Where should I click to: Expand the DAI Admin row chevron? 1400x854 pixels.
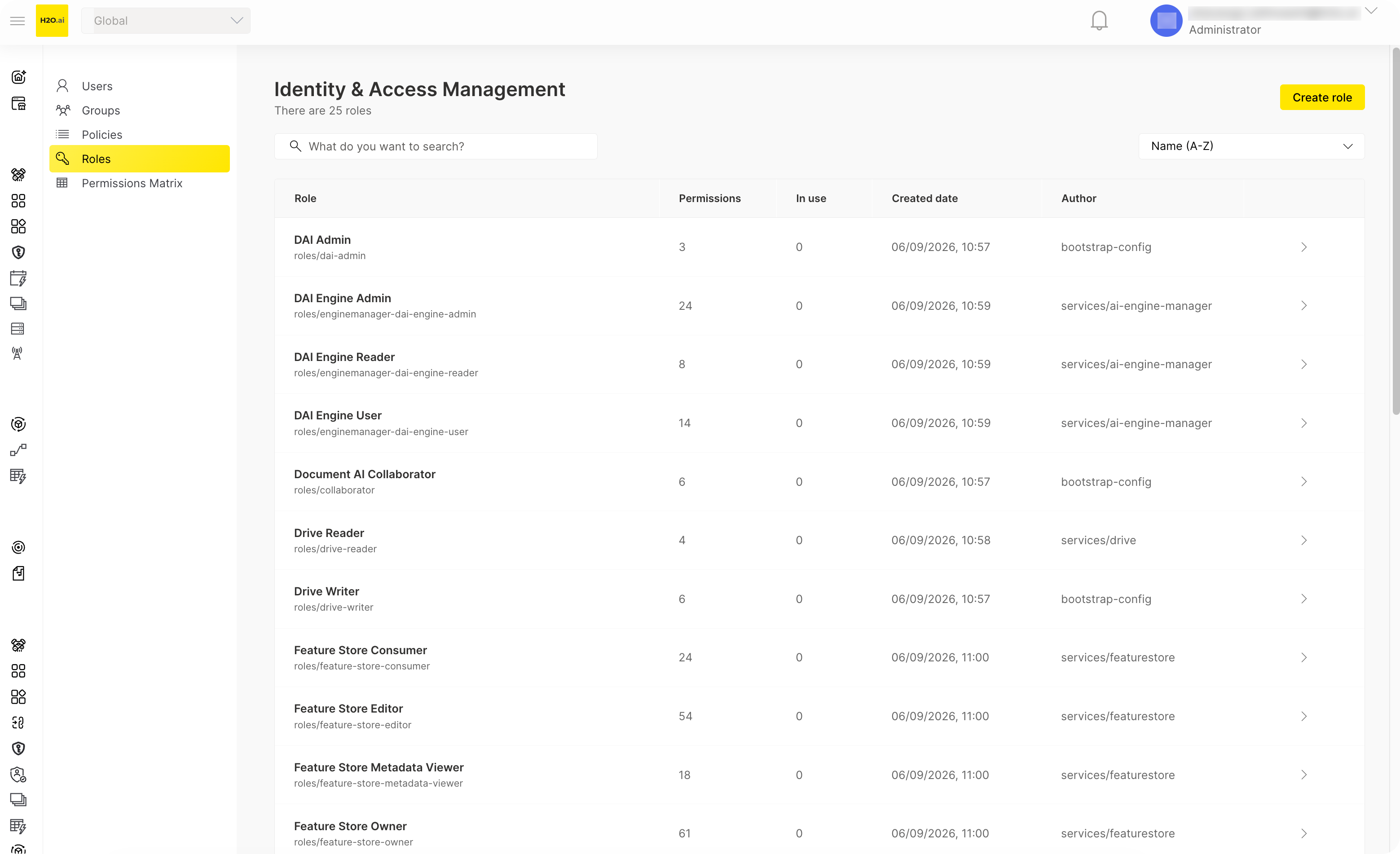click(1304, 247)
